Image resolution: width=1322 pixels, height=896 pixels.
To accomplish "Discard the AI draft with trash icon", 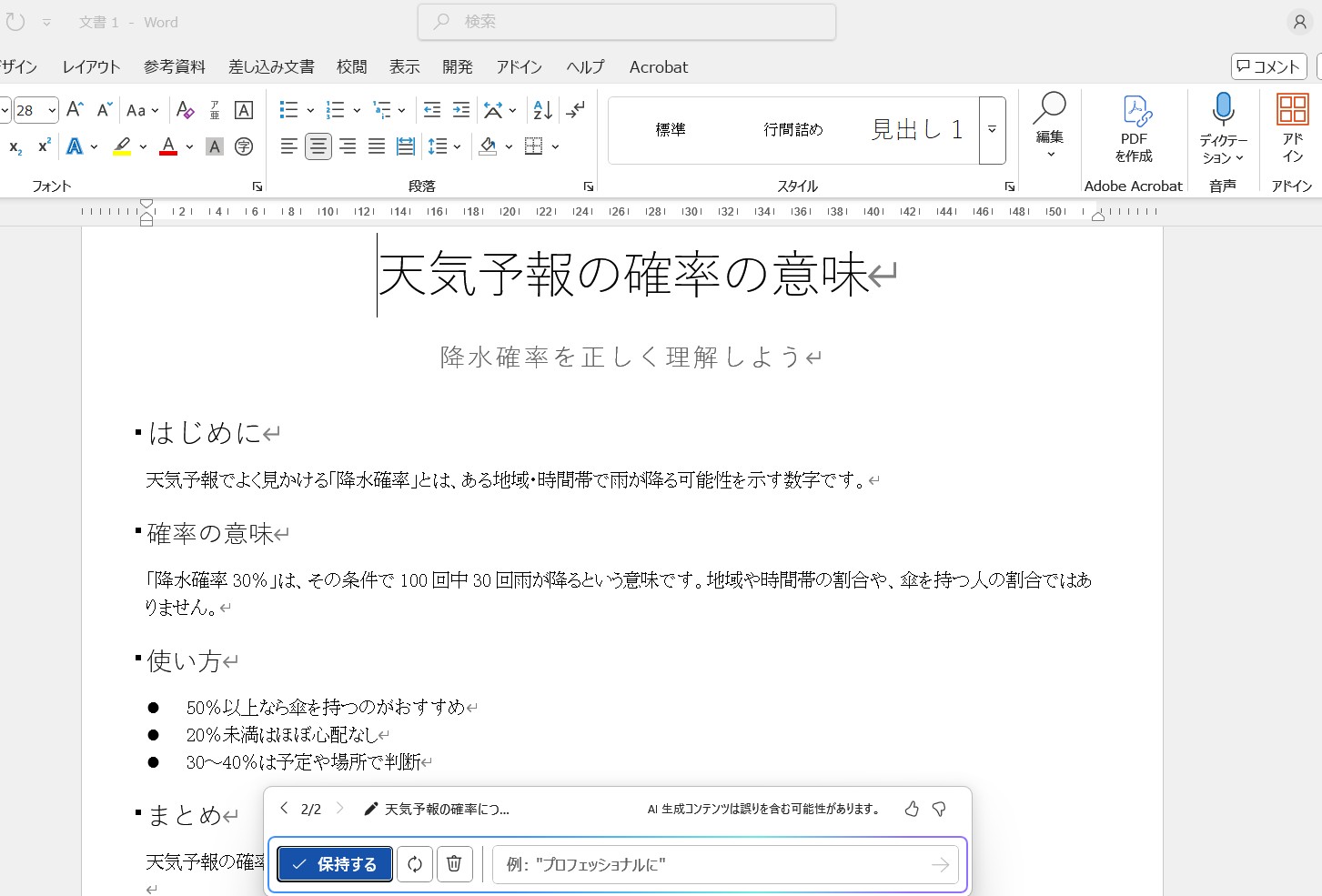I will pyautogui.click(x=454, y=864).
